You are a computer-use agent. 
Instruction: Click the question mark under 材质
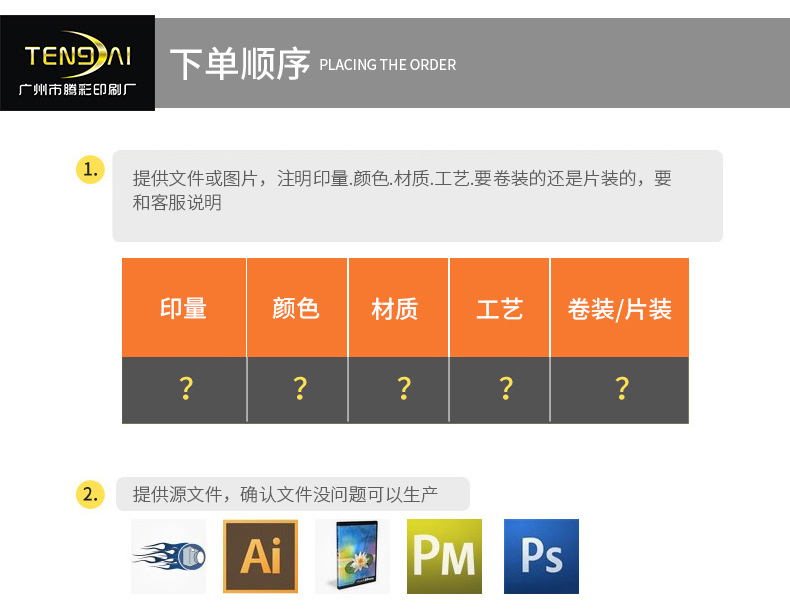[404, 388]
